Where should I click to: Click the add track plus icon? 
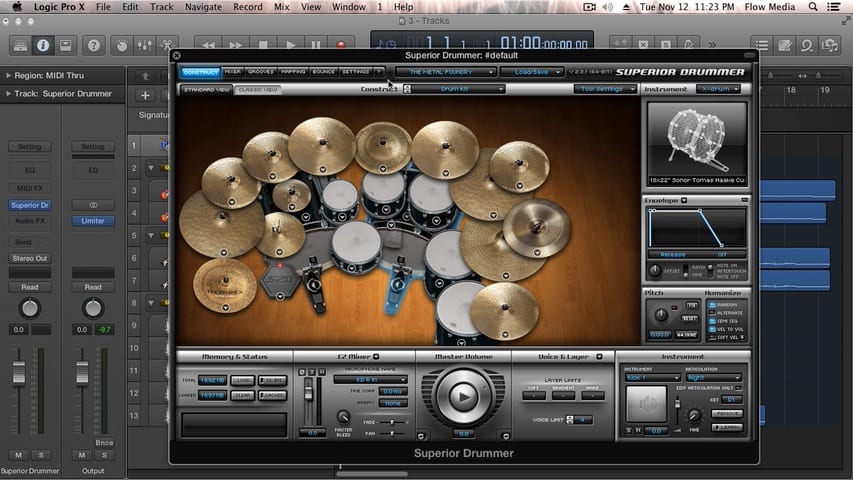(x=145, y=95)
